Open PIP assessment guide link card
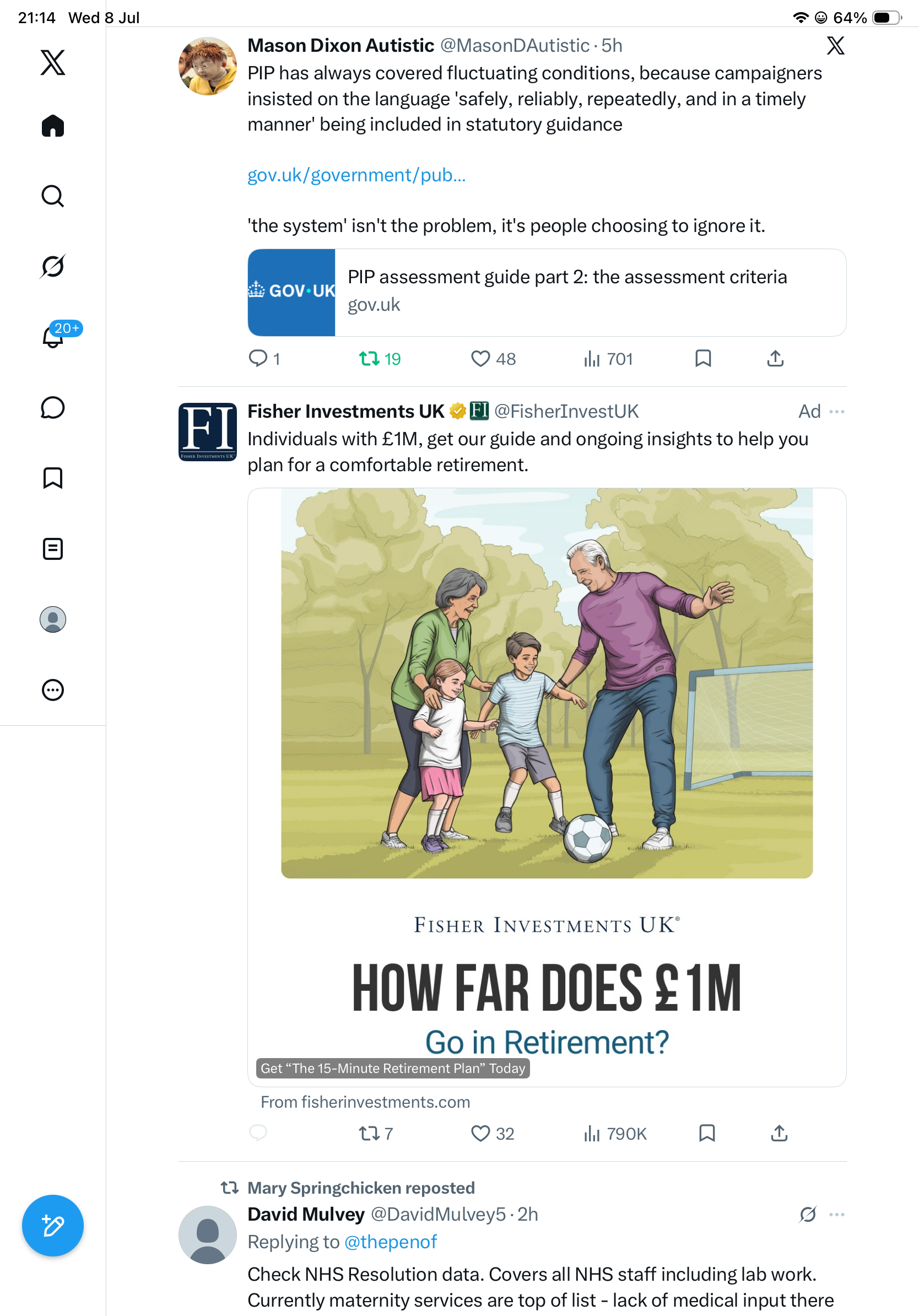 click(x=547, y=292)
